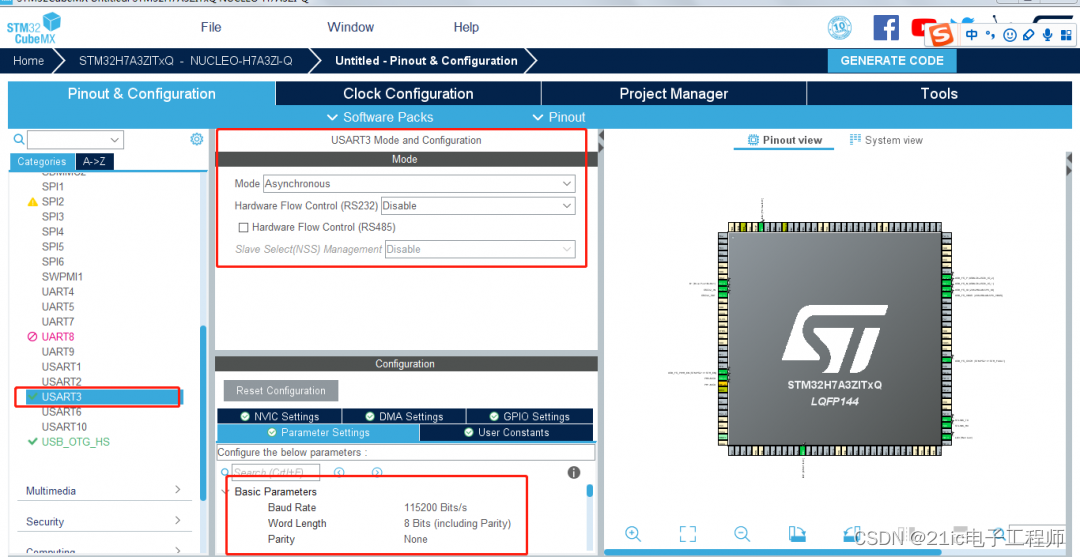Select the Parameter Settings tab
The height and width of the screenshot is (557, 1080).
point(318,432)
